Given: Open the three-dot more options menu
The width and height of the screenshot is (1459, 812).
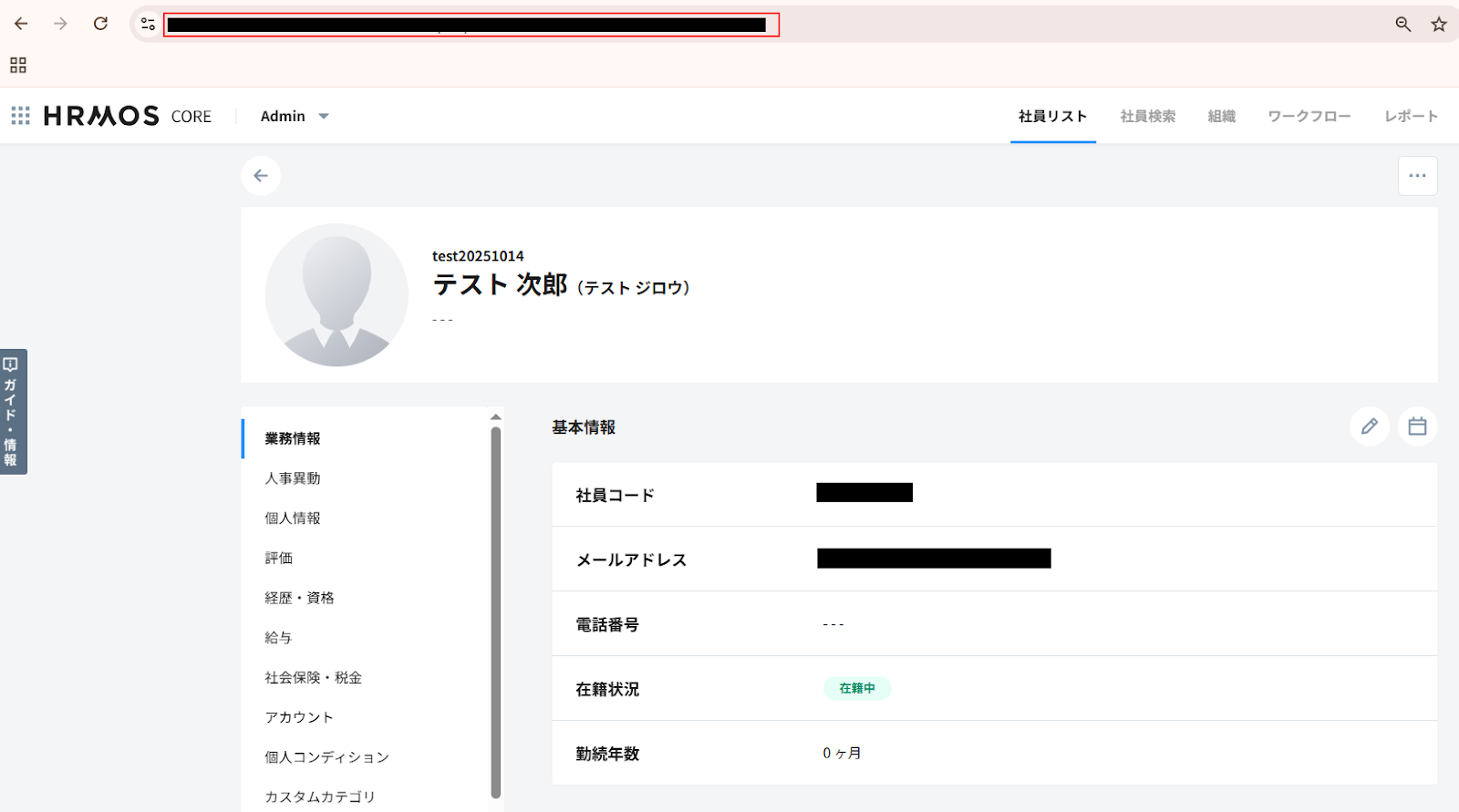Looking at the screenshot, I should 1417,176.
